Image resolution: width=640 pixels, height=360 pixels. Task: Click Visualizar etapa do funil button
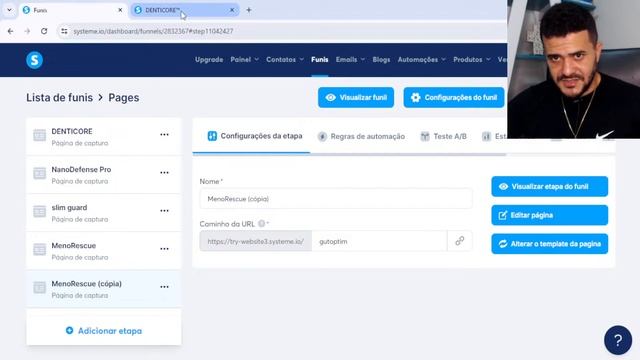pyautogui.click(x=549, y=187)
